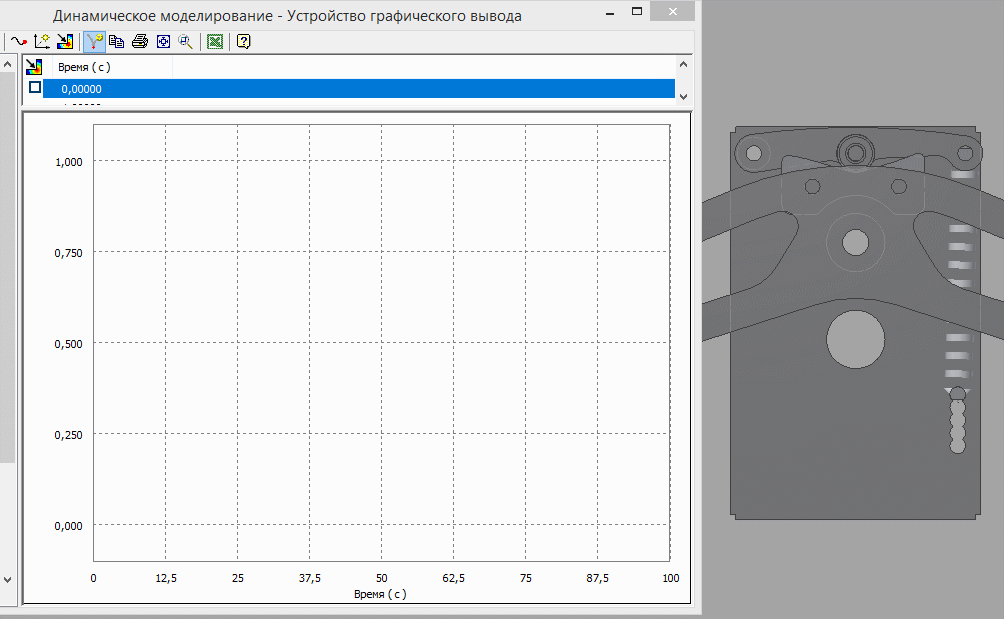Print the graph with the printer icon
The height and width of the screenshot is (619, 1004).
coord(140,41)
